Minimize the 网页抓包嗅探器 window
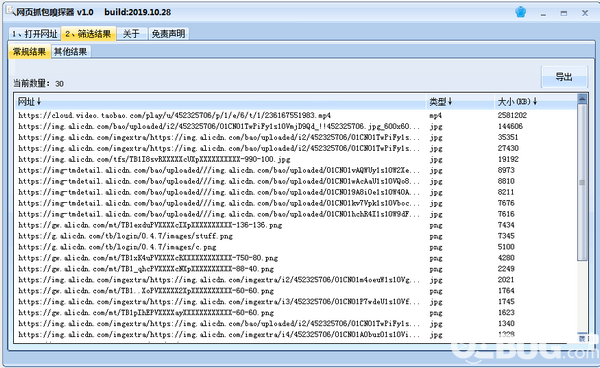The height and width of the screenshot is (368, 600). coord(543,14)
